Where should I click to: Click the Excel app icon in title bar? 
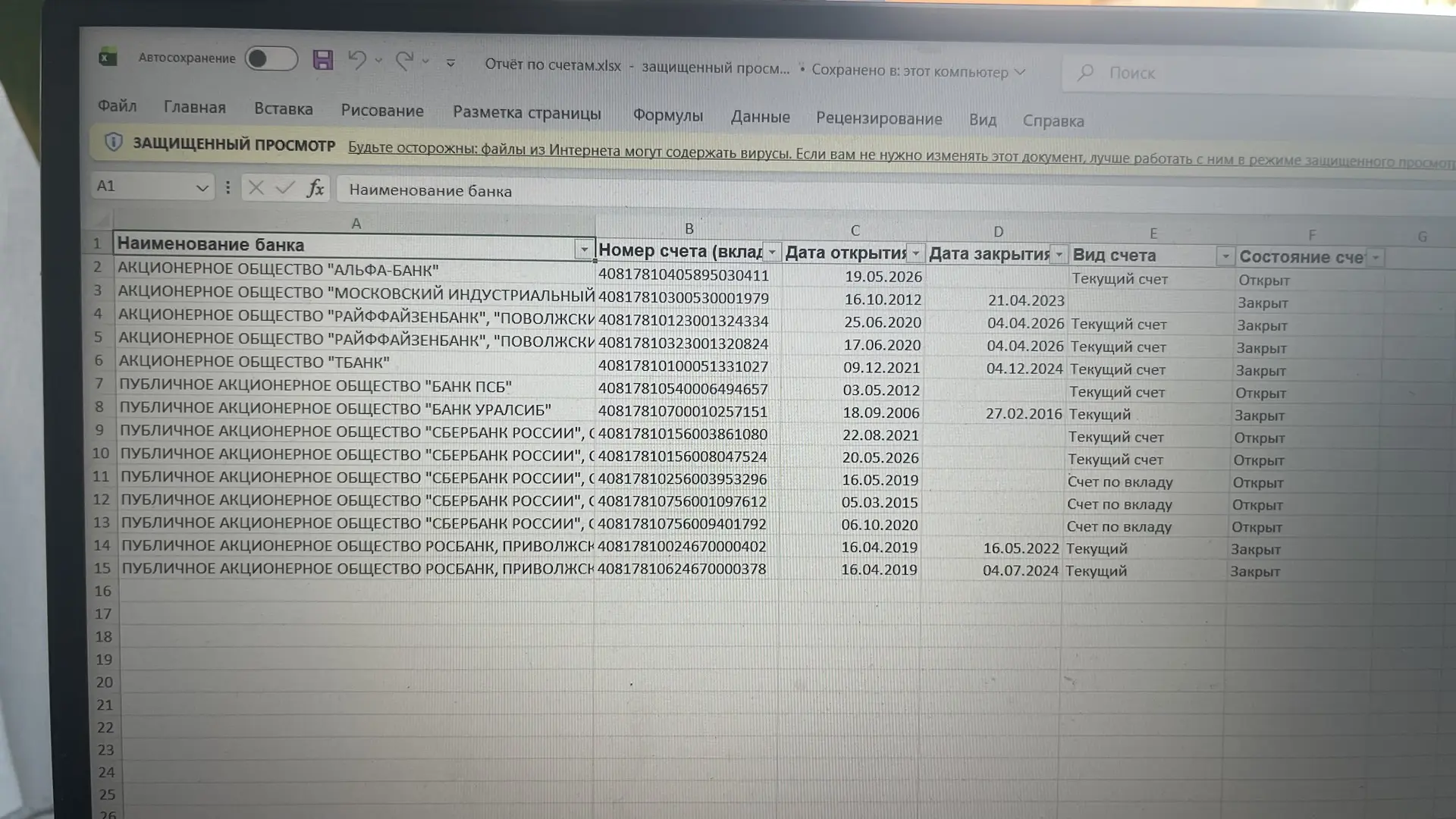[x=108, y=57]
